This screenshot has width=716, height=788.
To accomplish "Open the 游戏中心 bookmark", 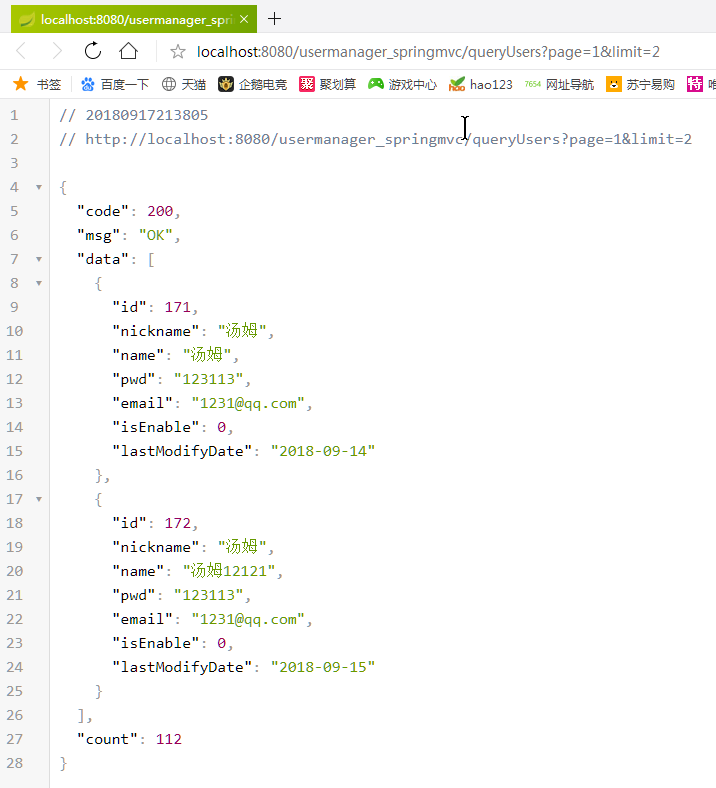I will click(x=402, y=85).
